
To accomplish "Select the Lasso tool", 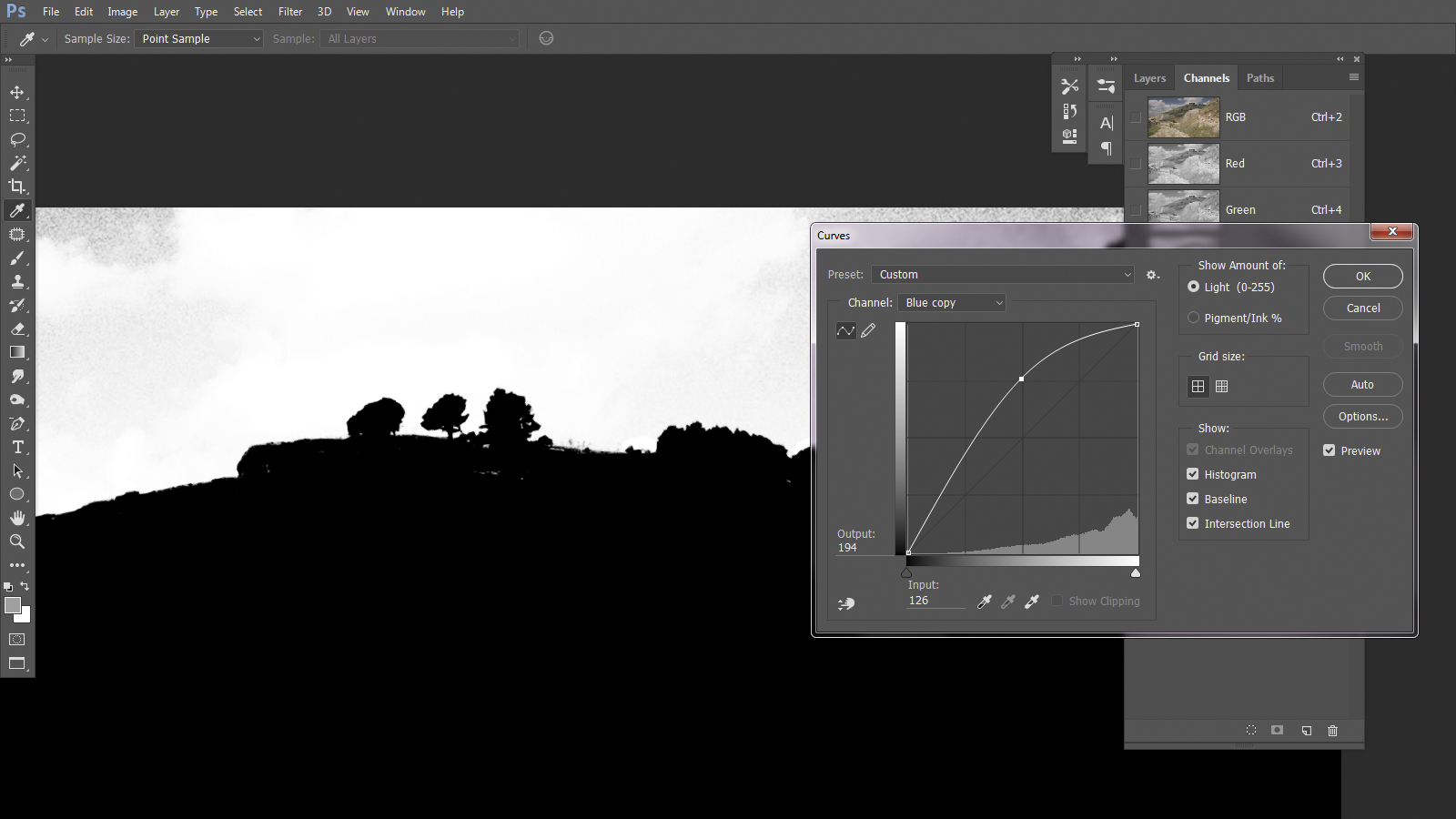I will 17,139.
